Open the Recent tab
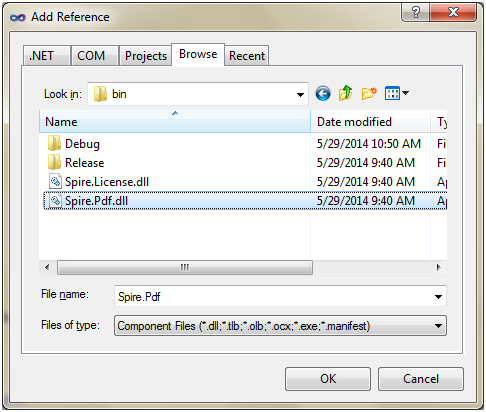This screenshot has width=486, height=412. (x=247, y=56)
